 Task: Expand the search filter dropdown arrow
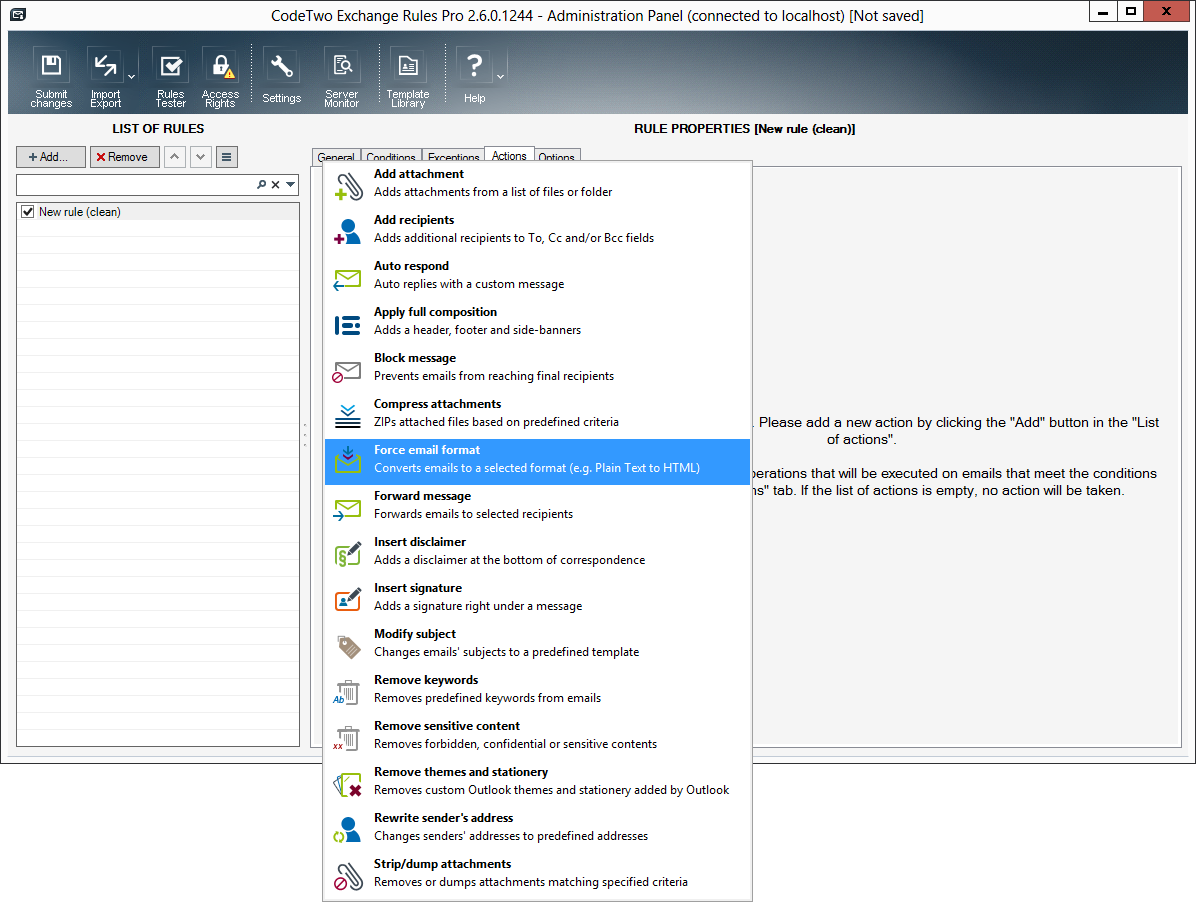(x=290, y=185)
